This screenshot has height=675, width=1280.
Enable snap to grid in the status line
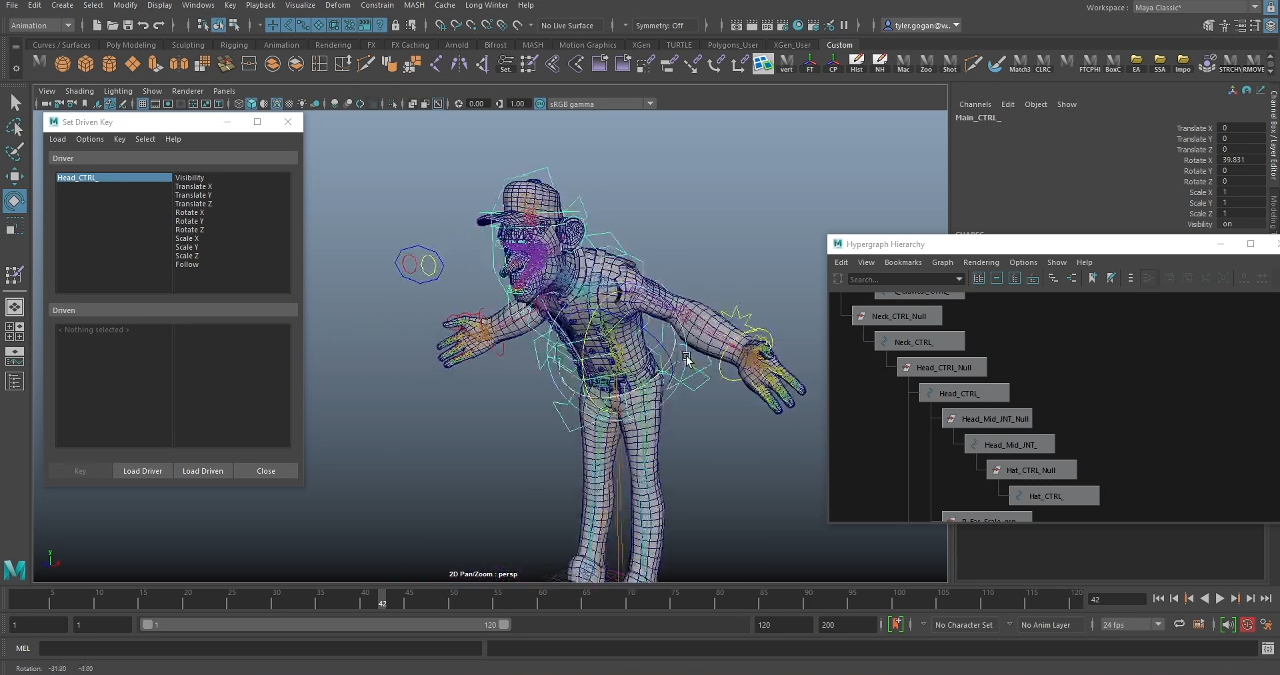click(441, 25)
